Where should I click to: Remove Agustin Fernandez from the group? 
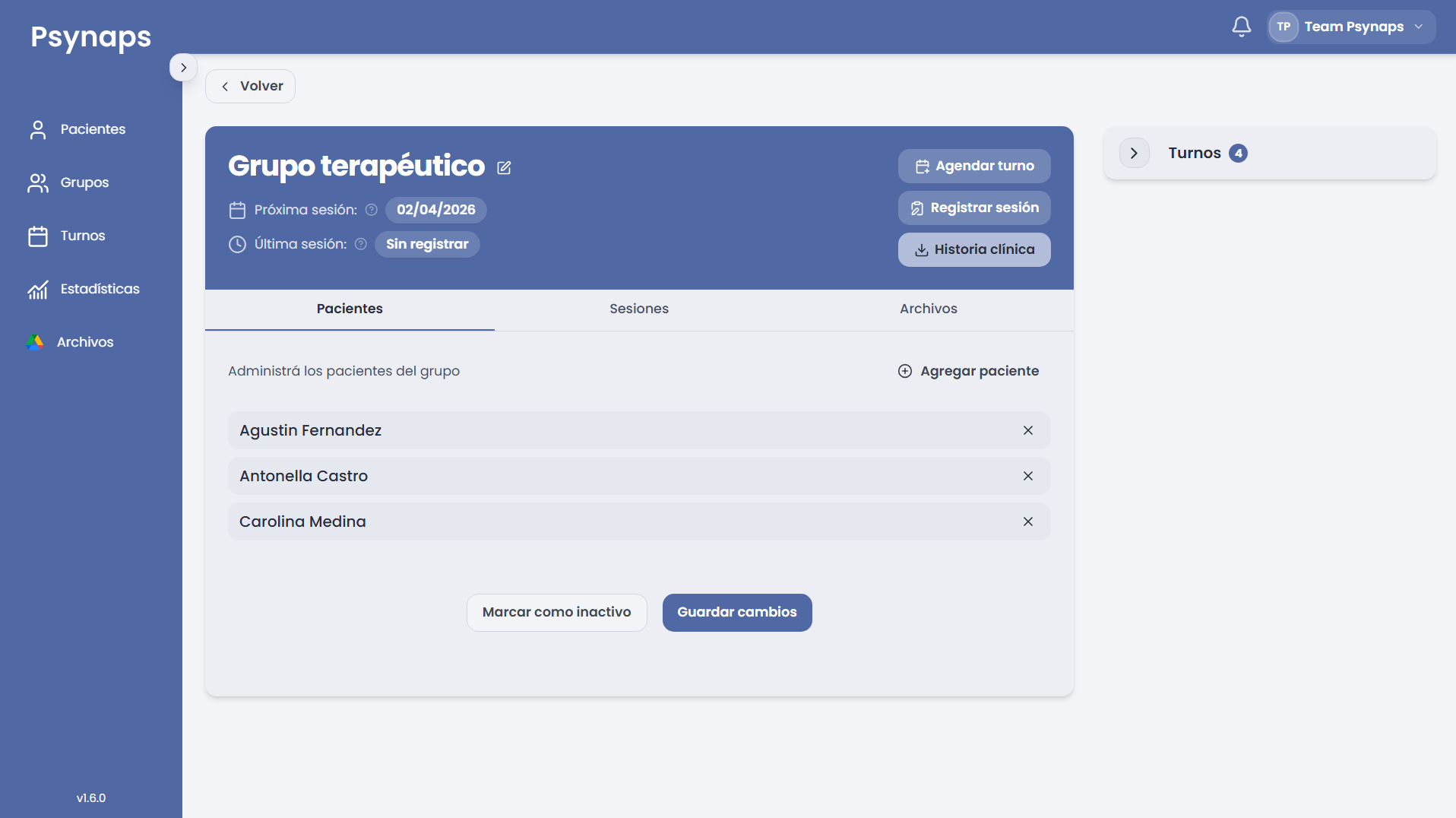1028,430
